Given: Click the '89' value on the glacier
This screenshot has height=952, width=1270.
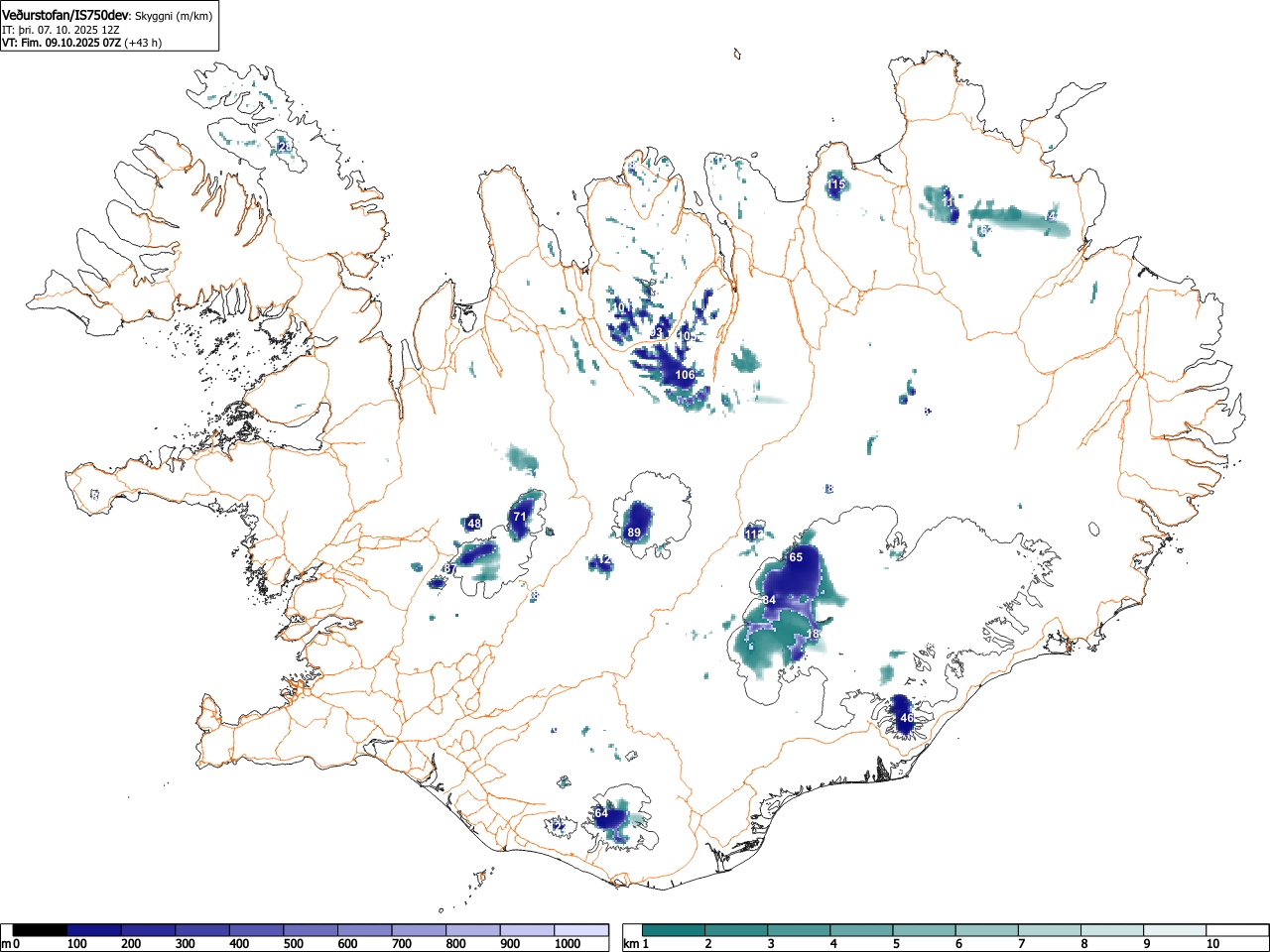Looking at the screenshot, I should [634, 533].
